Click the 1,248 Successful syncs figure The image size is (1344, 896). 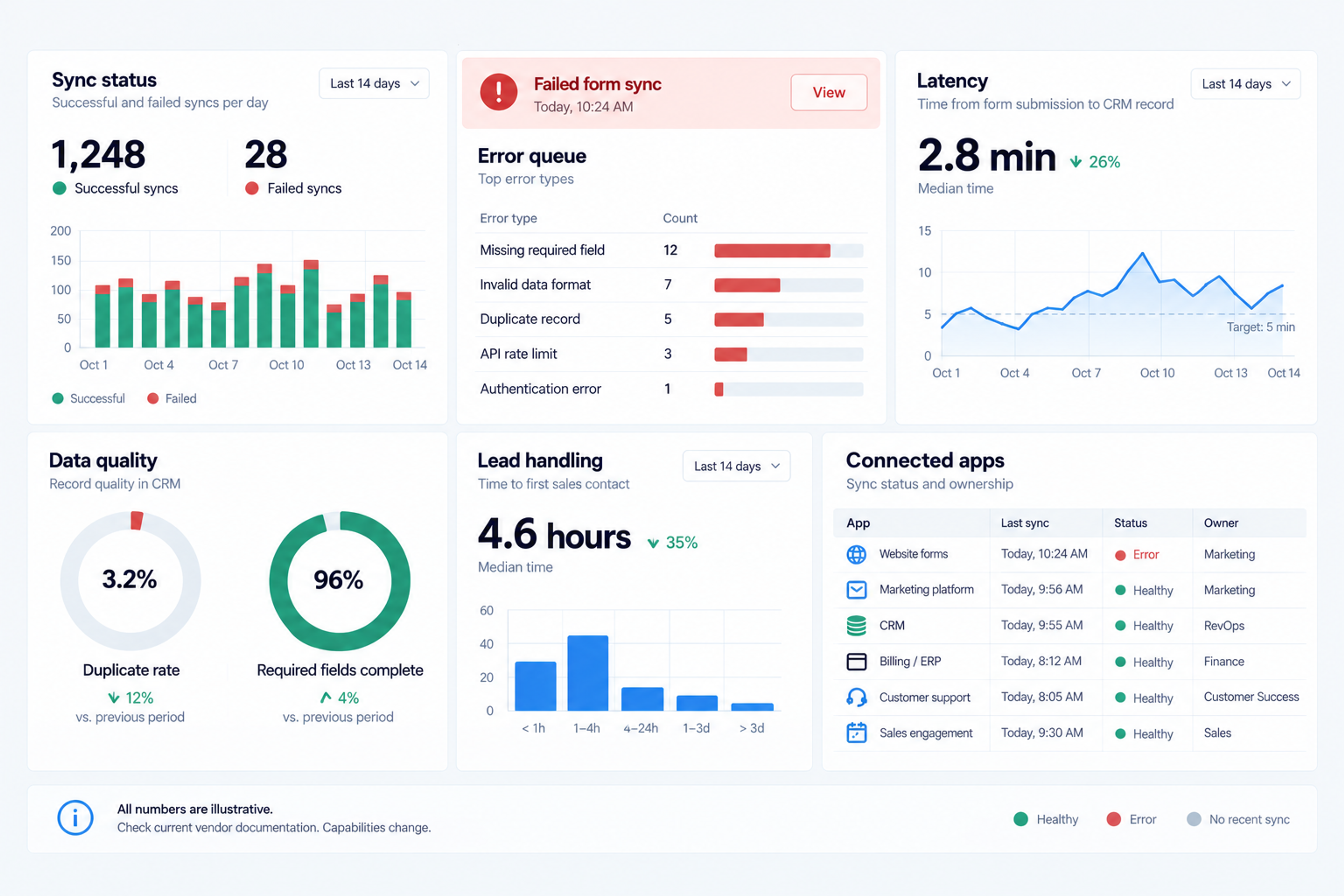[x=98, y=154]
